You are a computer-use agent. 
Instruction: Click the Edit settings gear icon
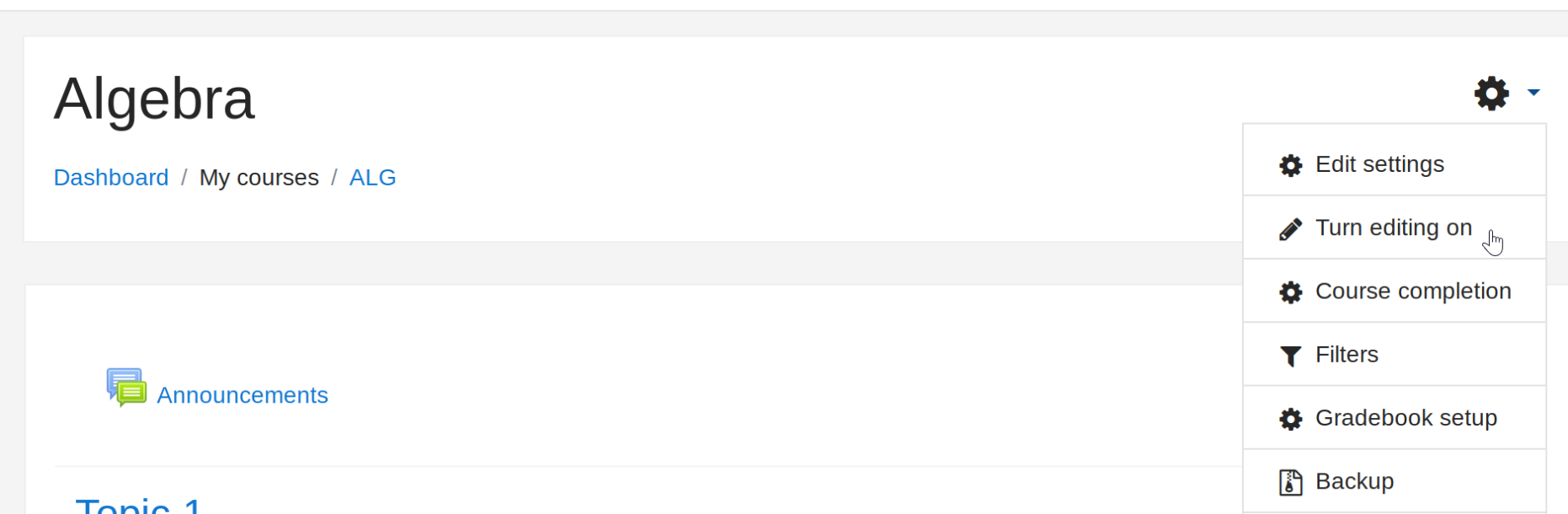(x=1290, y=165)
